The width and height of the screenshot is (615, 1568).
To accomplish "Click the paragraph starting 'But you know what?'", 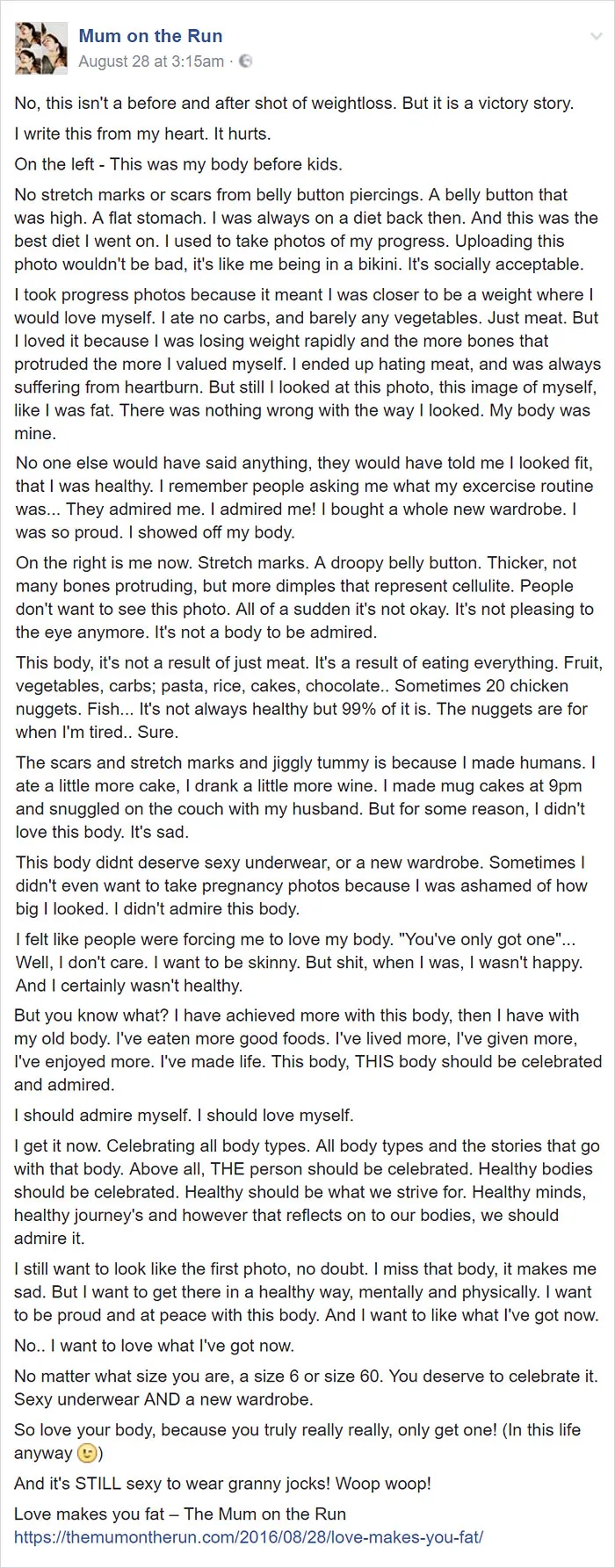I will tap(307, 1050).
